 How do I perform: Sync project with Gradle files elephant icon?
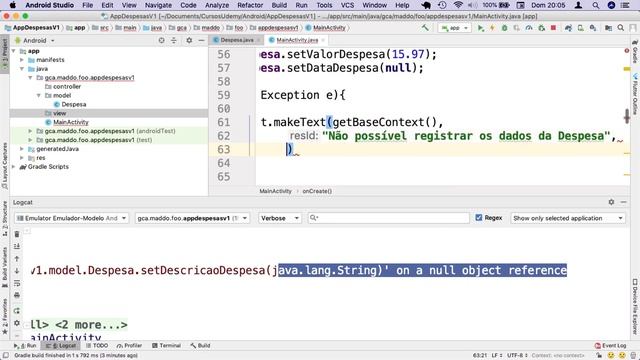568,28
